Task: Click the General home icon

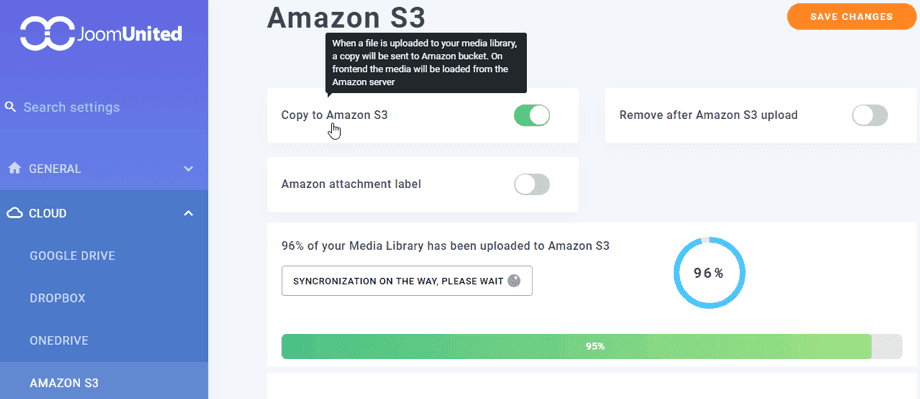Action: tap(15, 168)
